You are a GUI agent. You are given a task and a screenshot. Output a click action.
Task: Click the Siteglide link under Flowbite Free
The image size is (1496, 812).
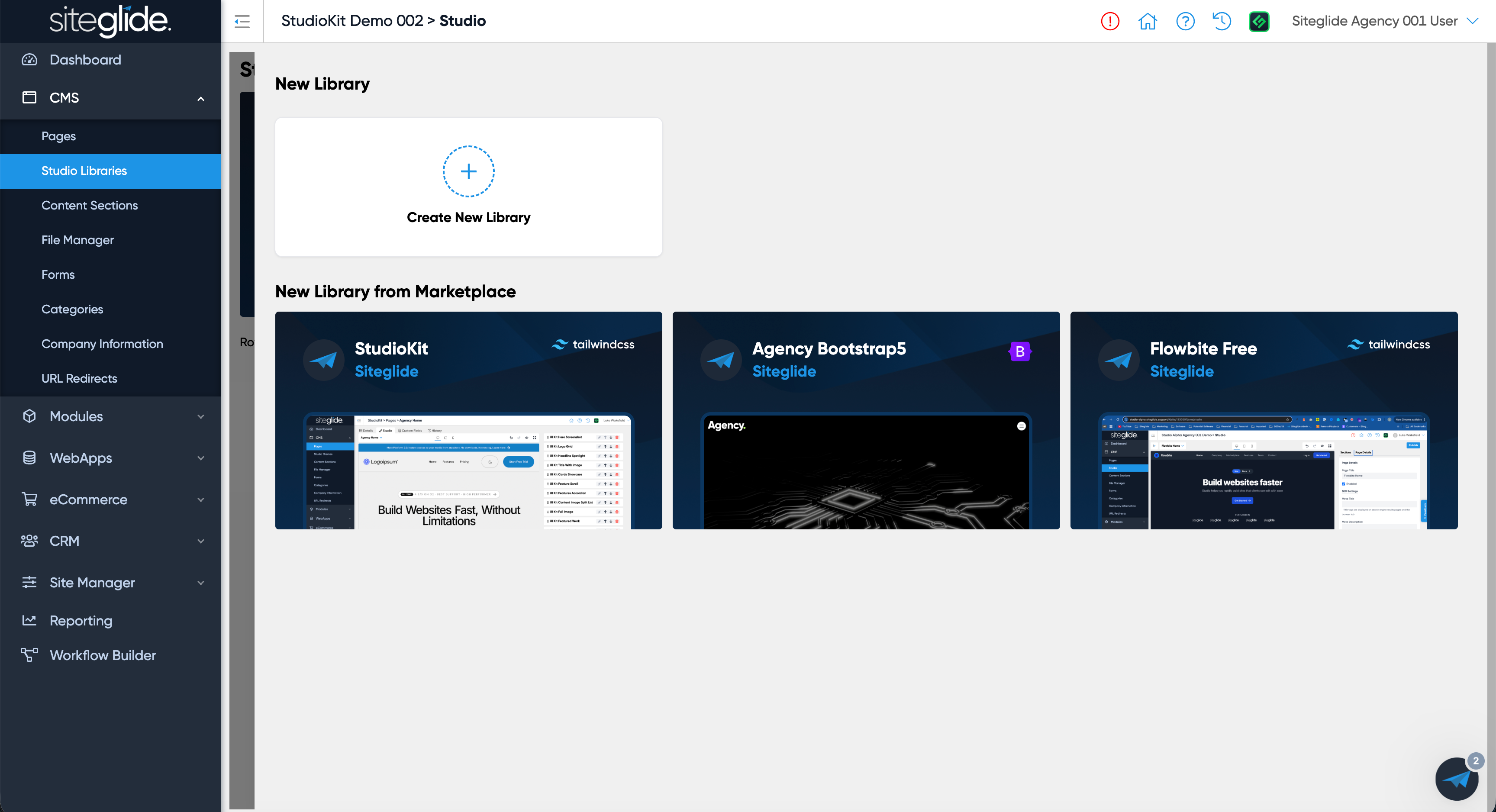[1182, 371]
